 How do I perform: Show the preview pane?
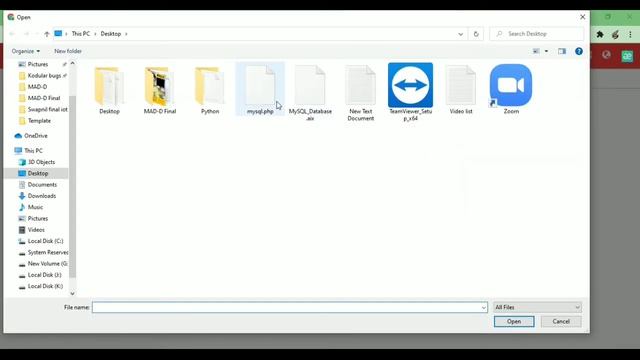(562, 51)
